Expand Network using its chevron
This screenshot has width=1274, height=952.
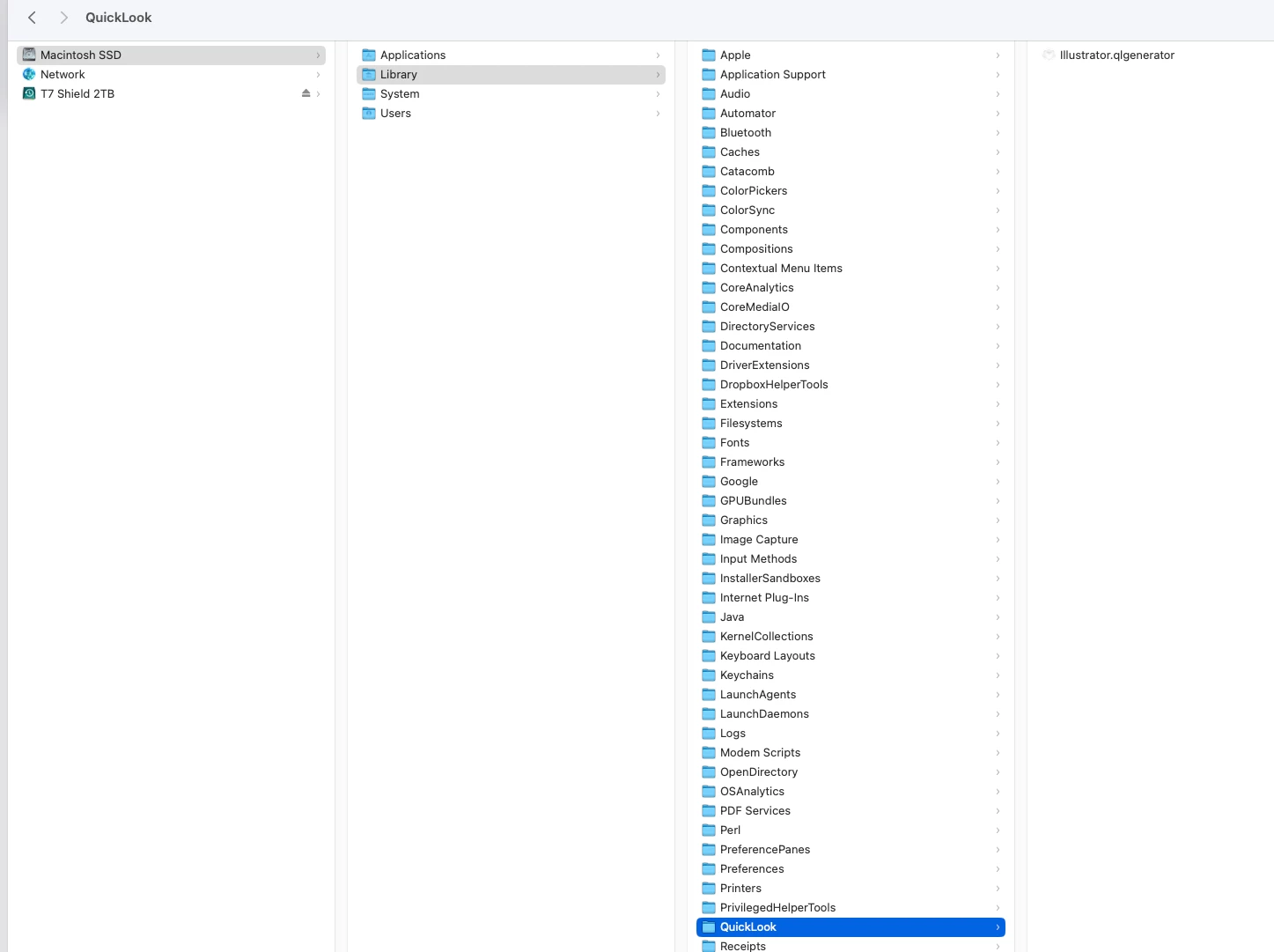point(318,74)
